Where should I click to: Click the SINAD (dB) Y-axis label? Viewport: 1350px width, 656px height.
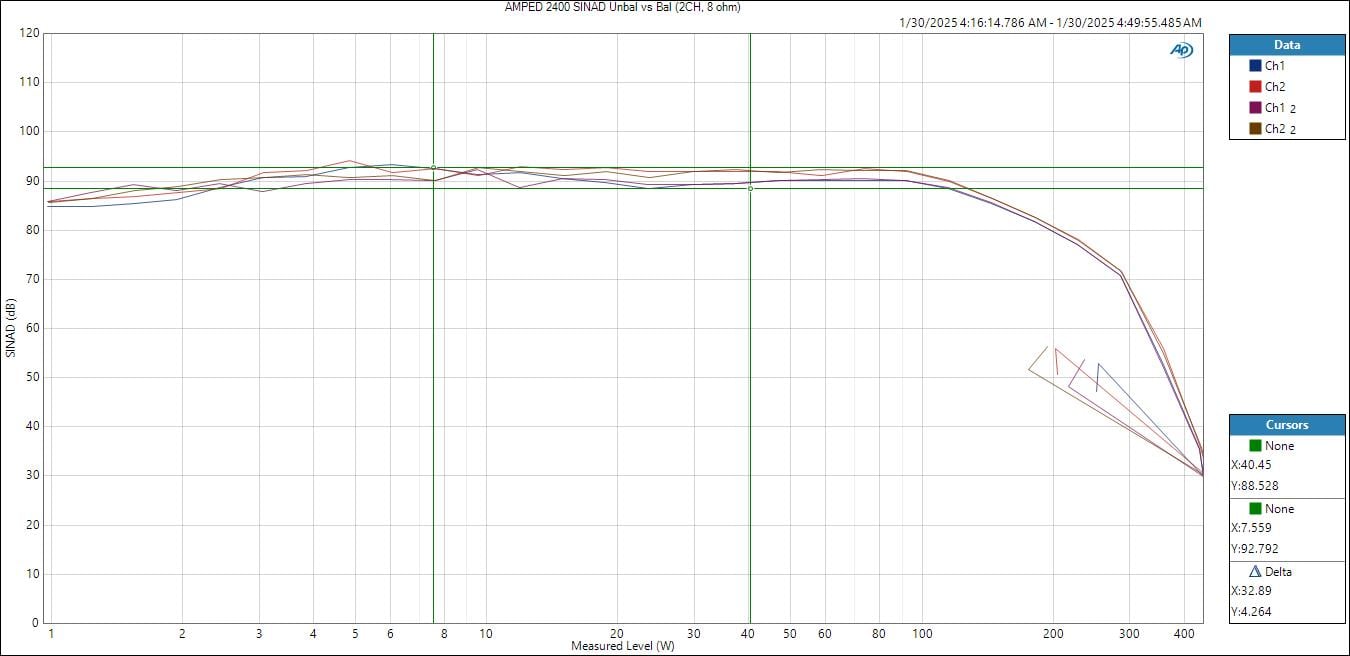(11, 327)
